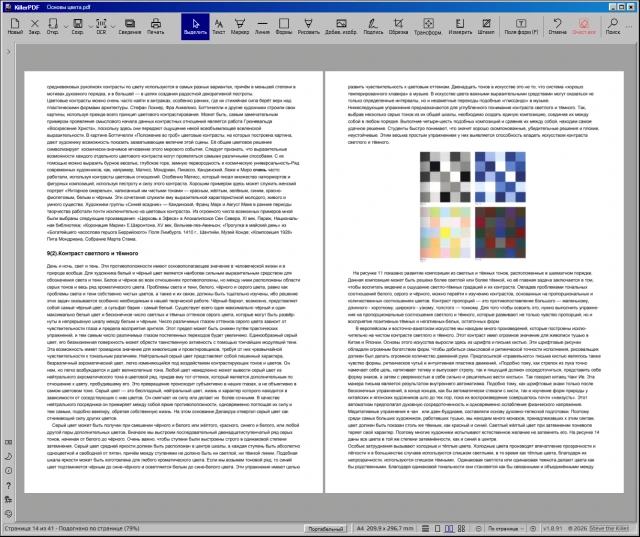Add an image with Добав. изобр.
Viewport: 640px width, 537px height.
[x=341, y=27]
